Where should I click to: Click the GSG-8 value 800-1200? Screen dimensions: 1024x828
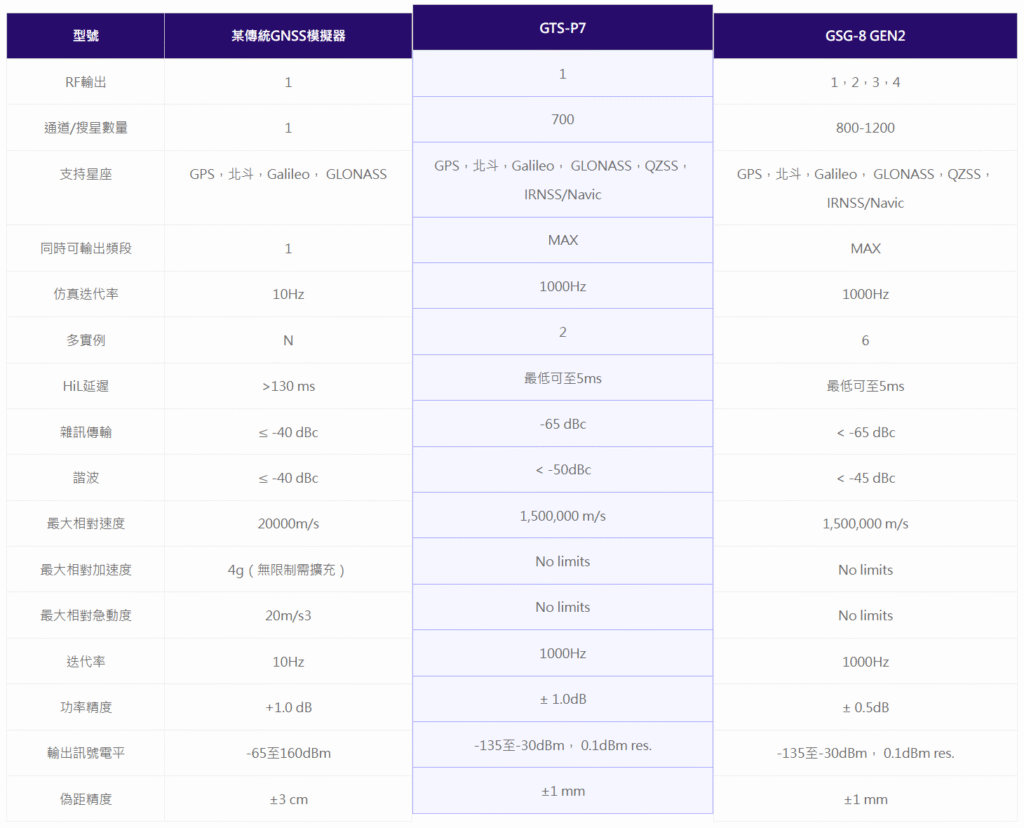tap(865, 128)
